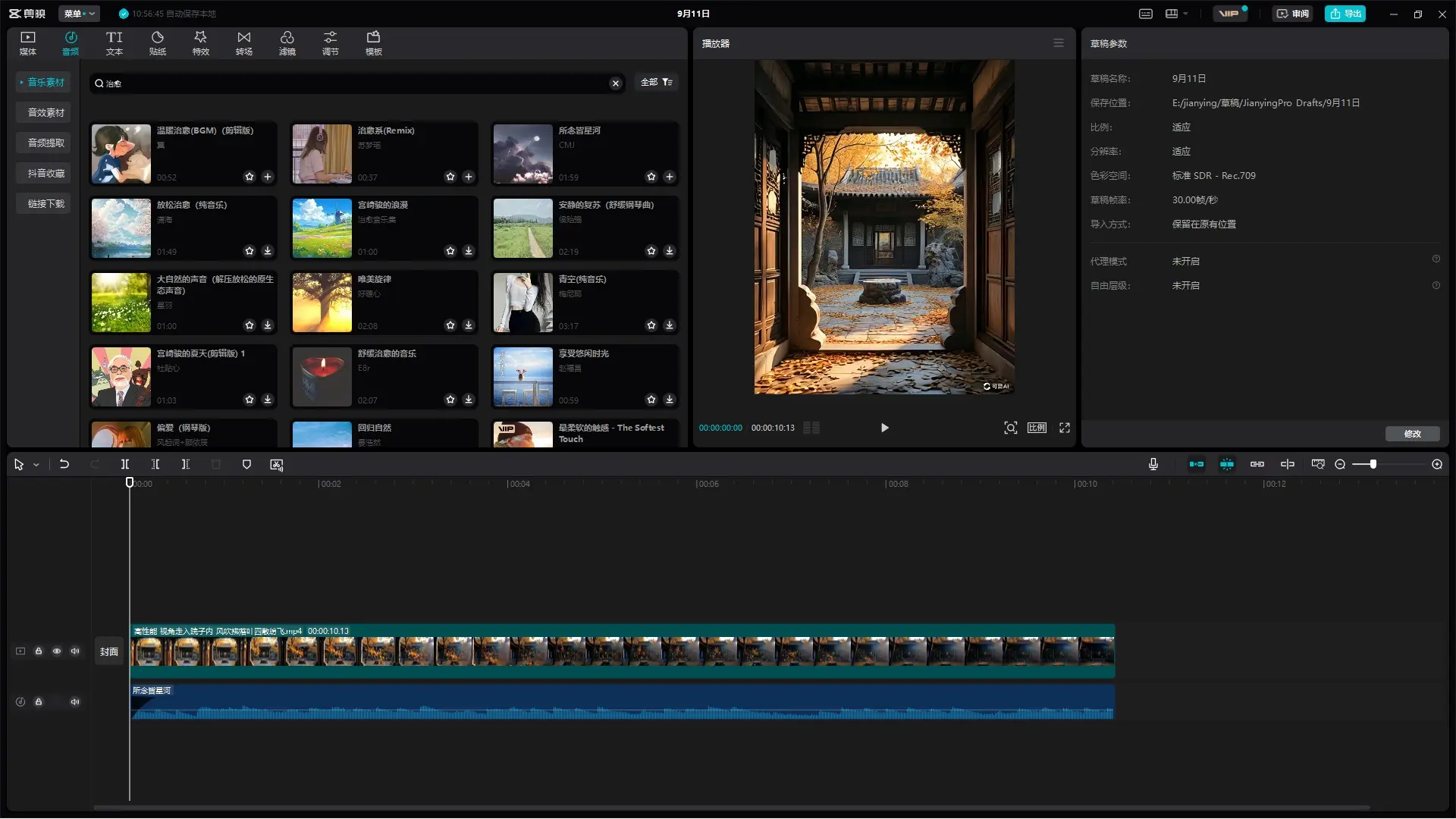Viewport: 1456px width, 819px height.
Task: Switch to the 文本 (Text) tab
Action: coord(114,43)
